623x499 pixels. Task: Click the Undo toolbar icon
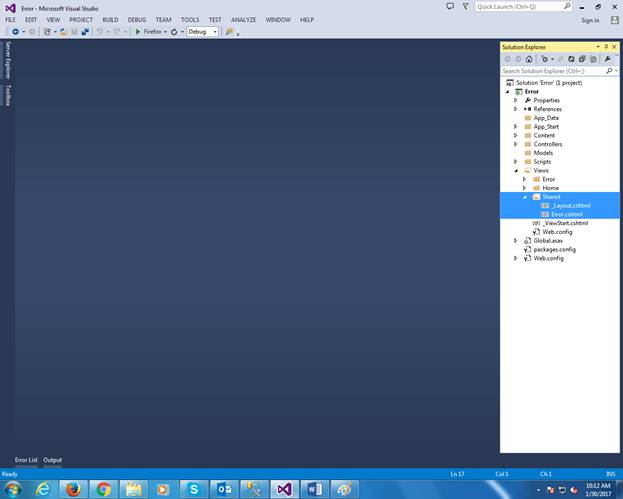tap(100, 32)
